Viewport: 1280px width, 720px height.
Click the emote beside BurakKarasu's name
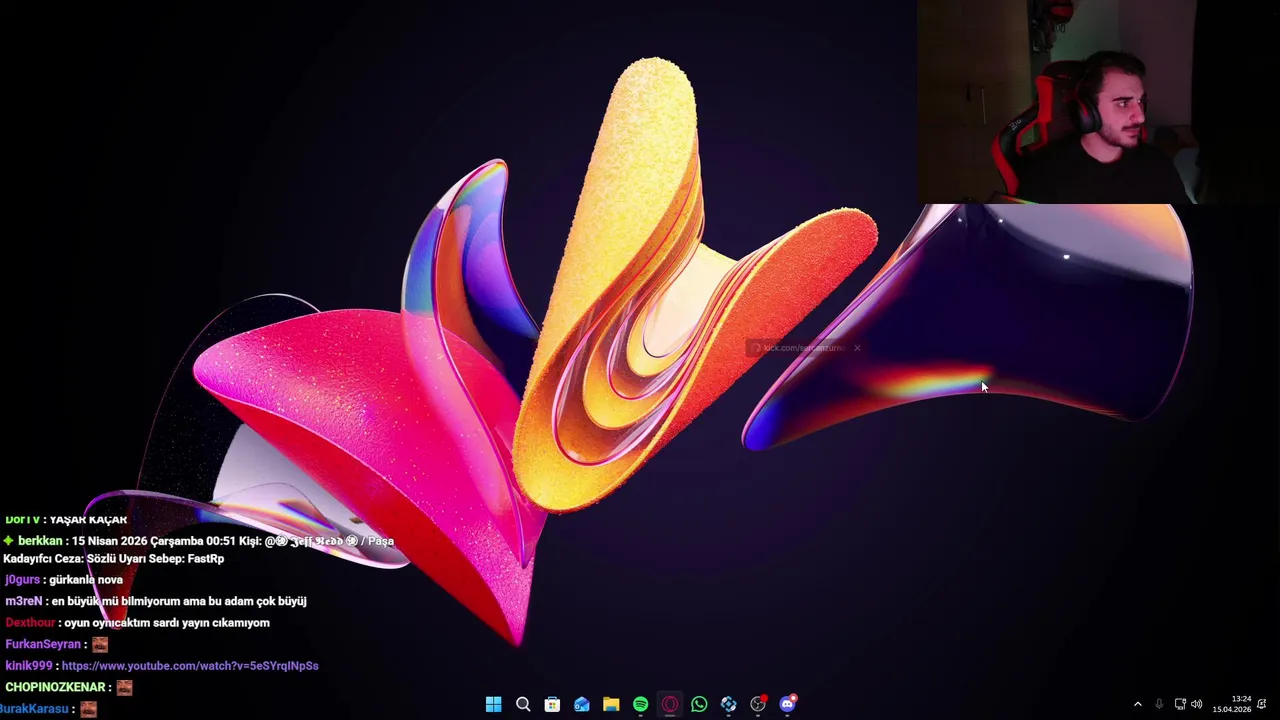point(88,709)
